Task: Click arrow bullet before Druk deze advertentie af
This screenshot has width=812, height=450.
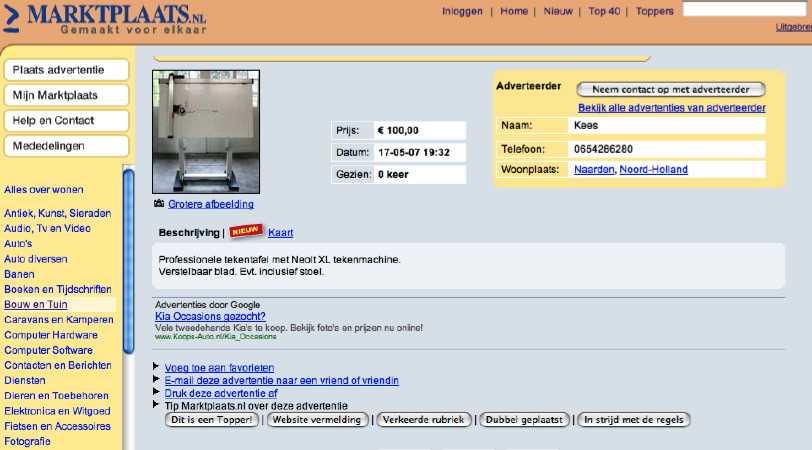Action: coord(156,393)
